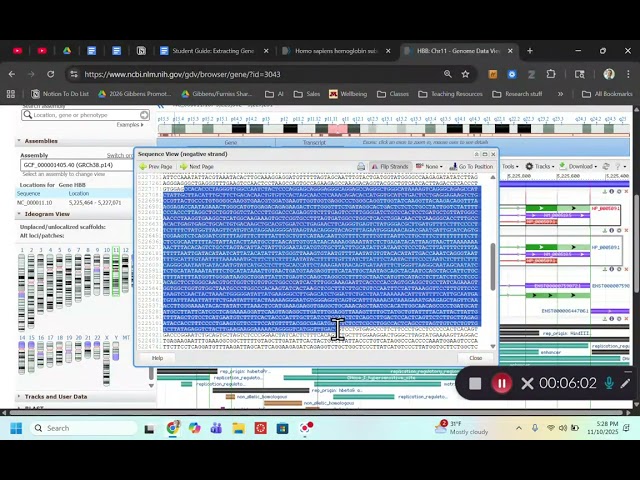Screen dimensions: 640x480
Task: Remove second gene track with X icon
Action: coord(627,231)
